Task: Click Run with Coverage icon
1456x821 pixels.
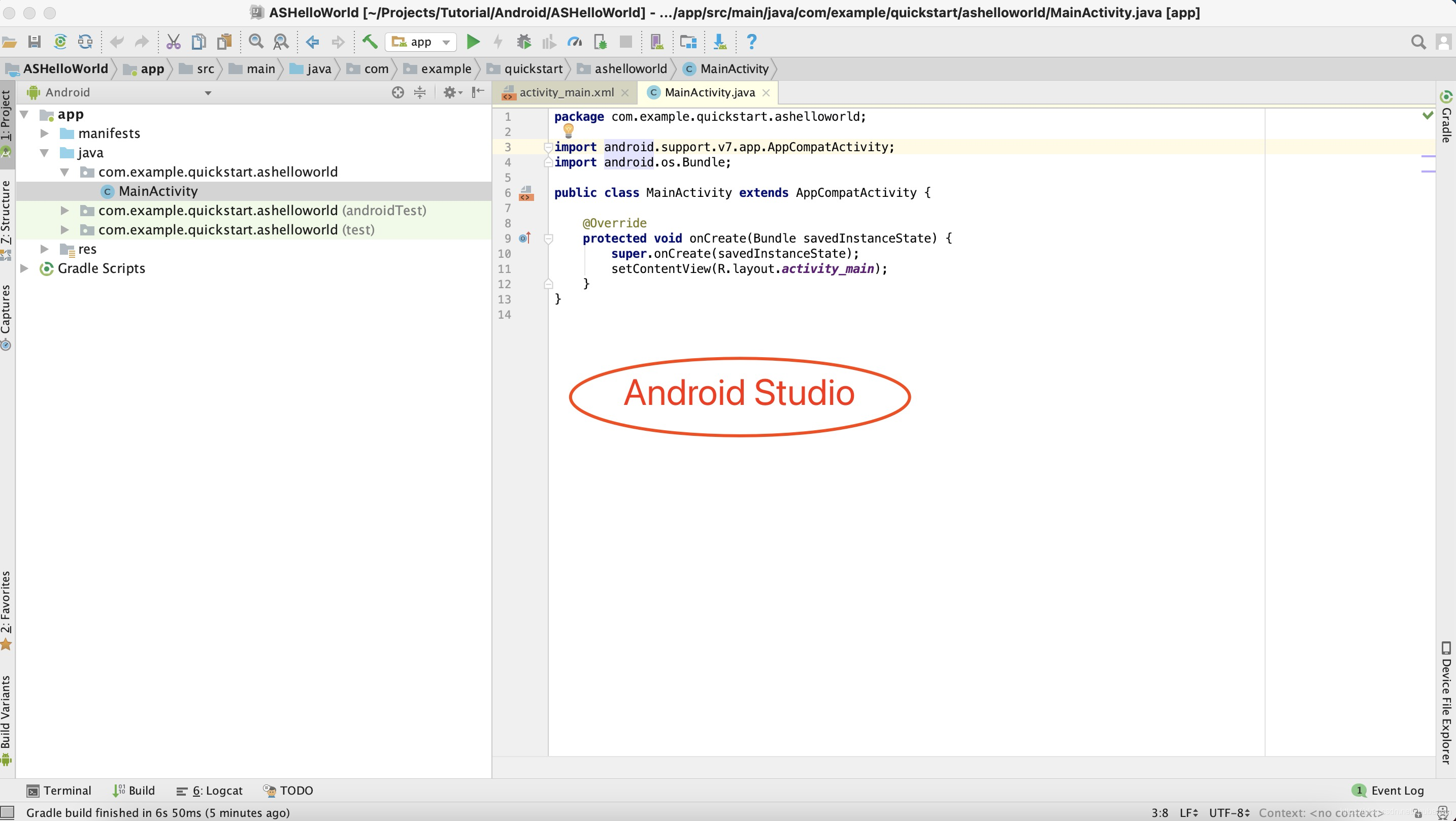Action: pyautogui.click(x=549, y=42)
